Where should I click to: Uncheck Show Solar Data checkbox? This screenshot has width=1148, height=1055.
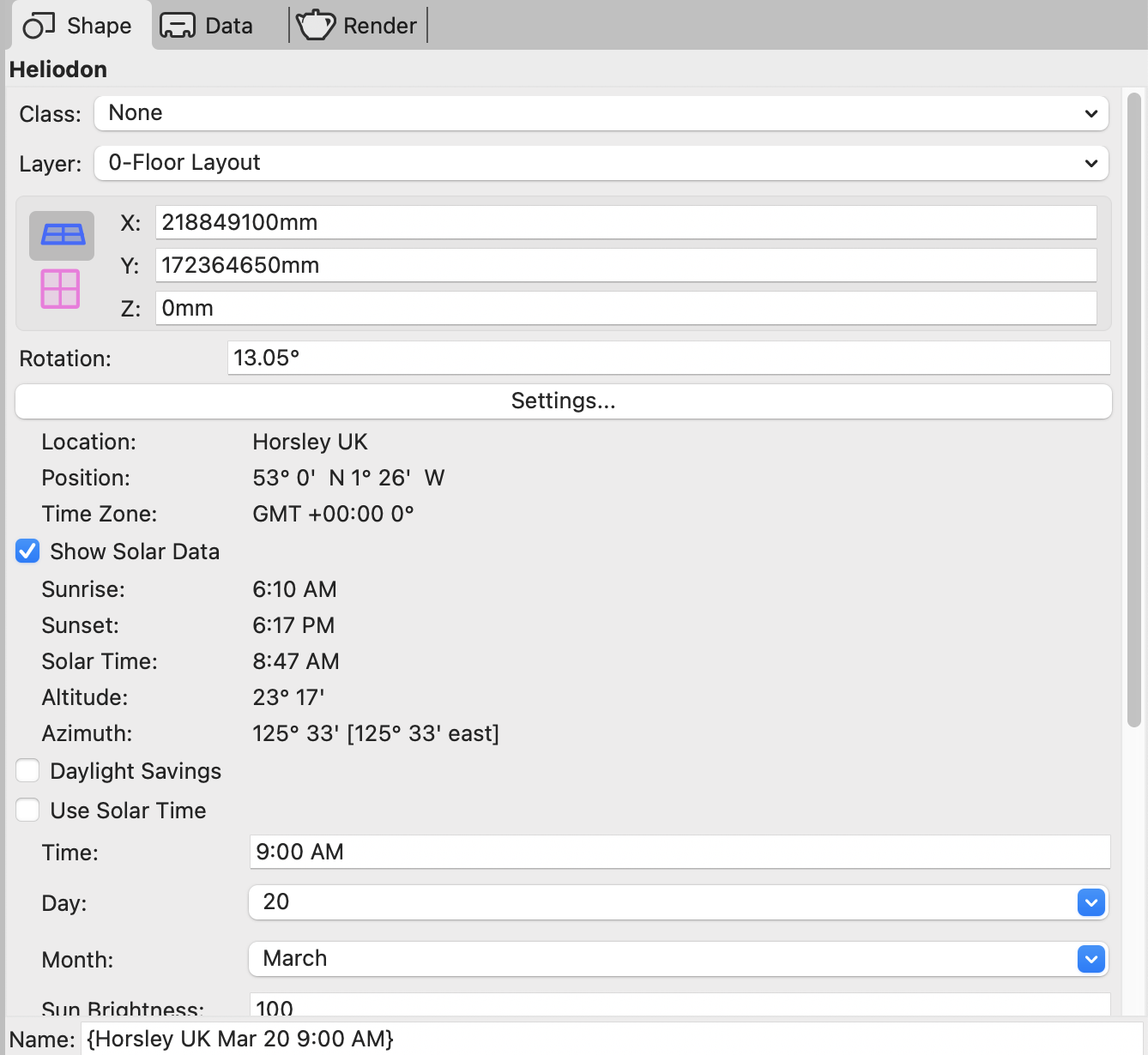[27, 552]
